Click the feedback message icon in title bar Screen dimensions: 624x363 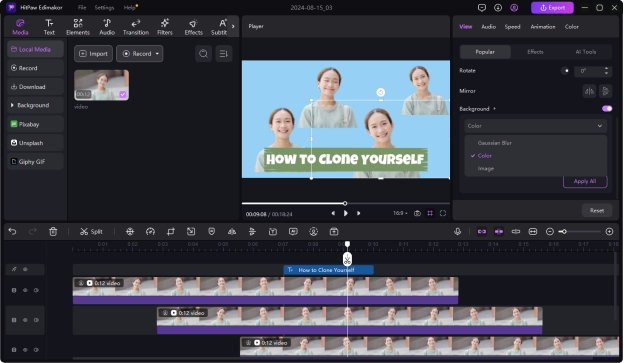(482, 8)
